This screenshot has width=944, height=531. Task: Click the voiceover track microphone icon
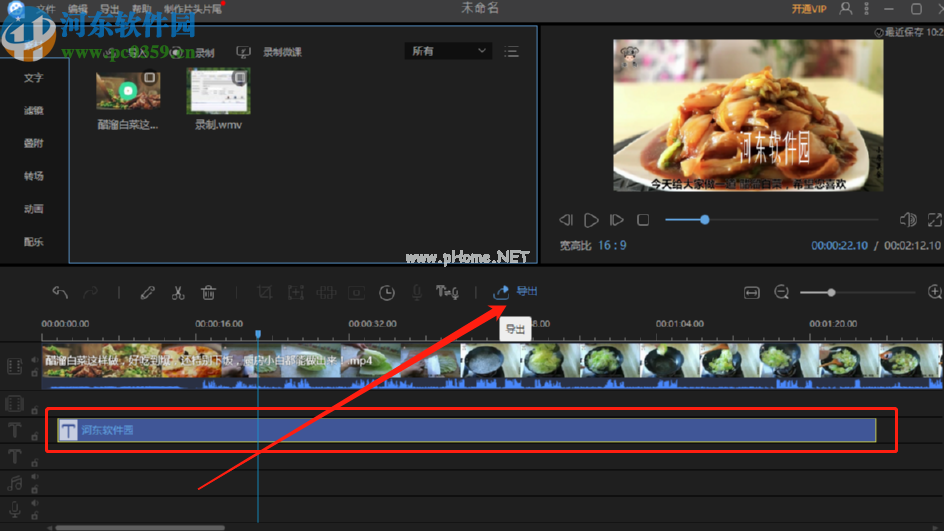15,509
